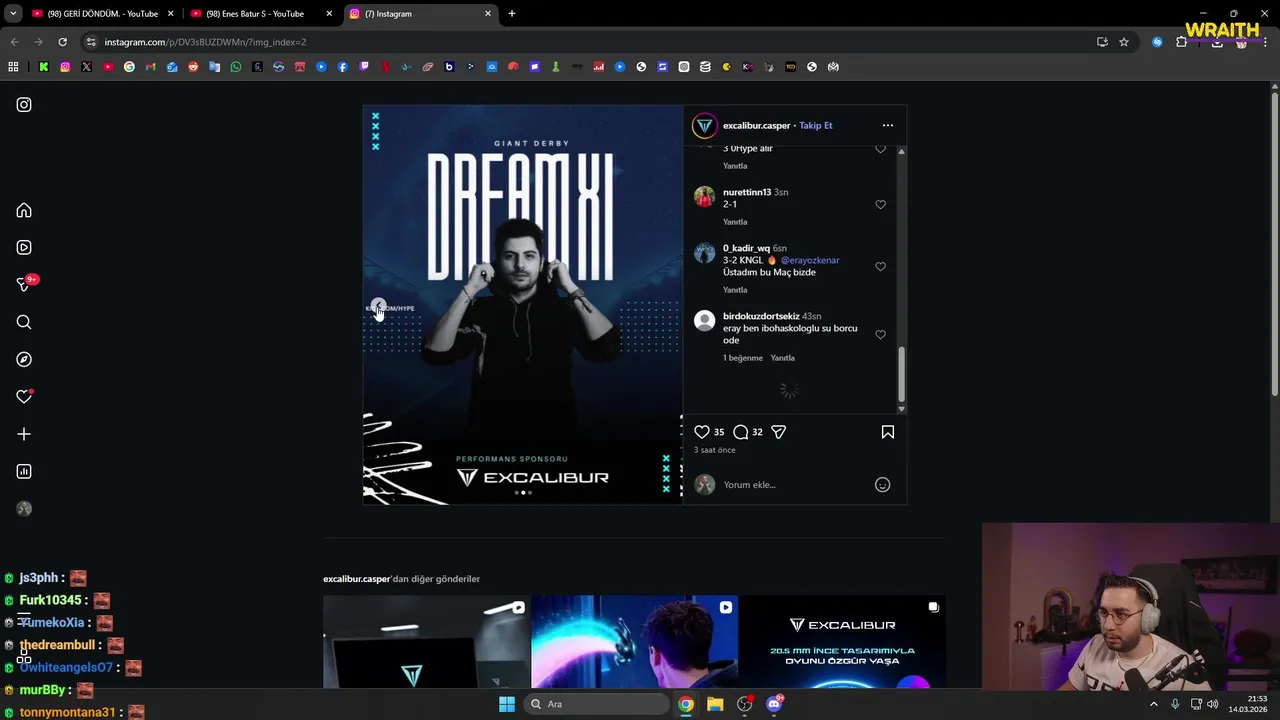1280x720 pixels.
Task: Open the @erayozkenar mention
Action: [x=810, y=260]
